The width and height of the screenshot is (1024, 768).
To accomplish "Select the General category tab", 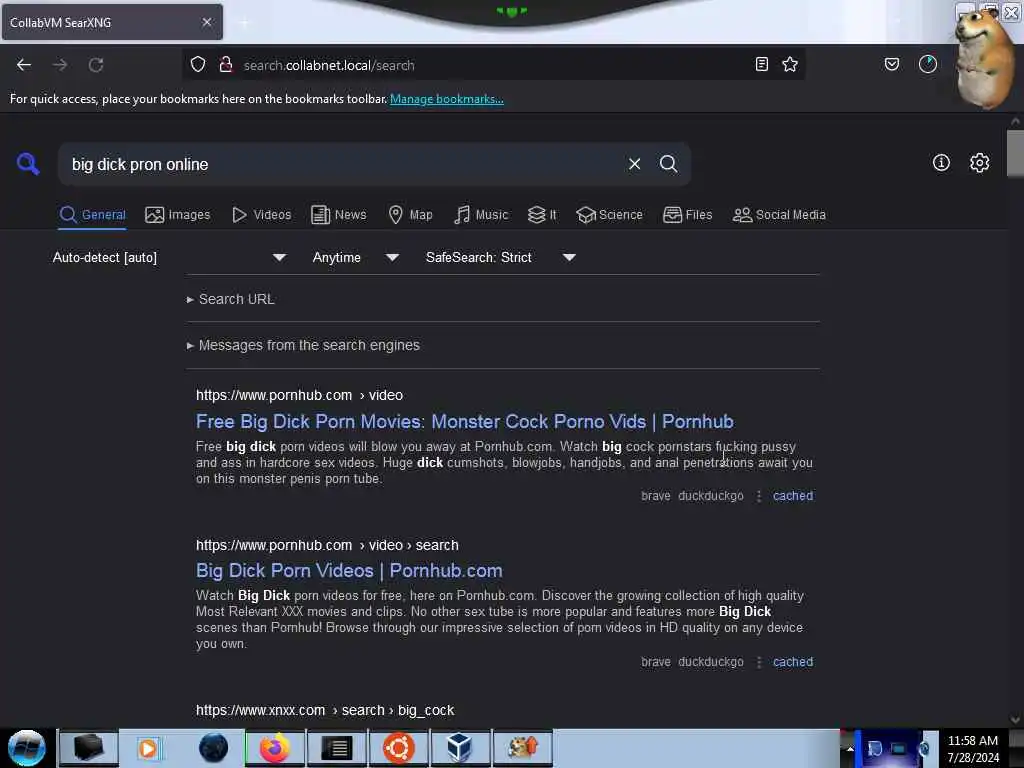I will click(93, 215).
